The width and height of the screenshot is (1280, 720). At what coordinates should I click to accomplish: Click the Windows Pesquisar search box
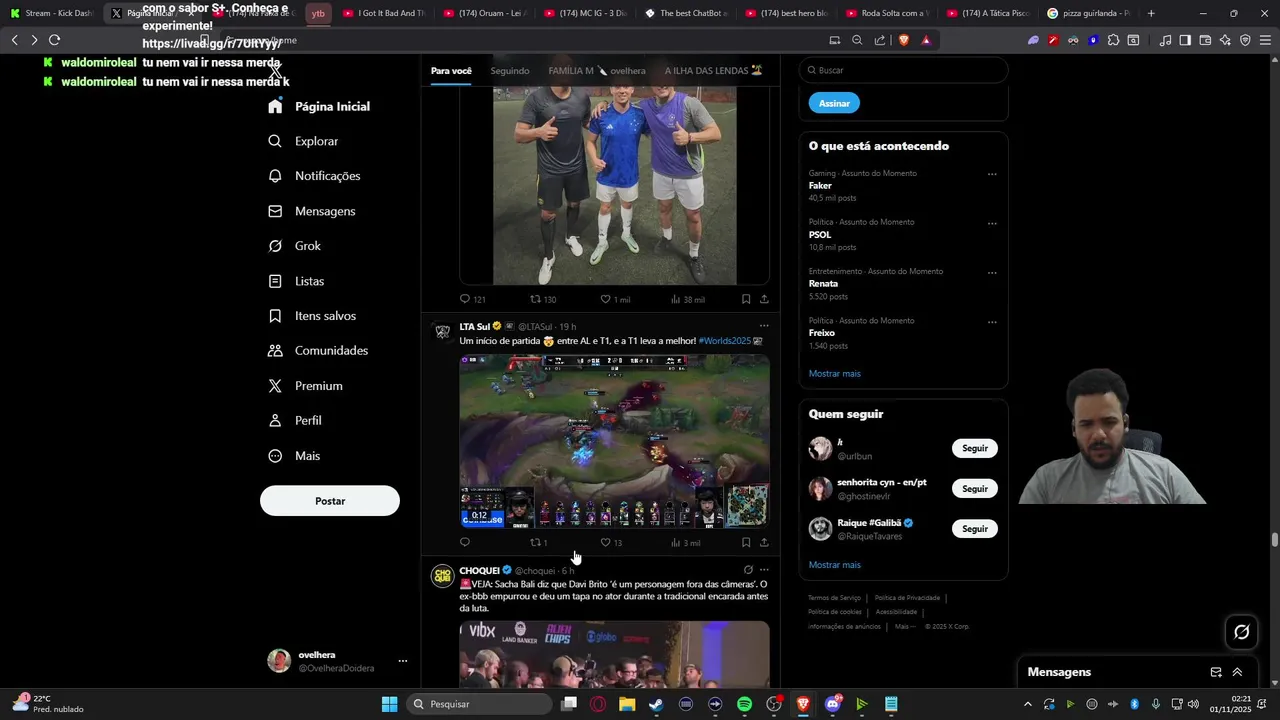479,704
